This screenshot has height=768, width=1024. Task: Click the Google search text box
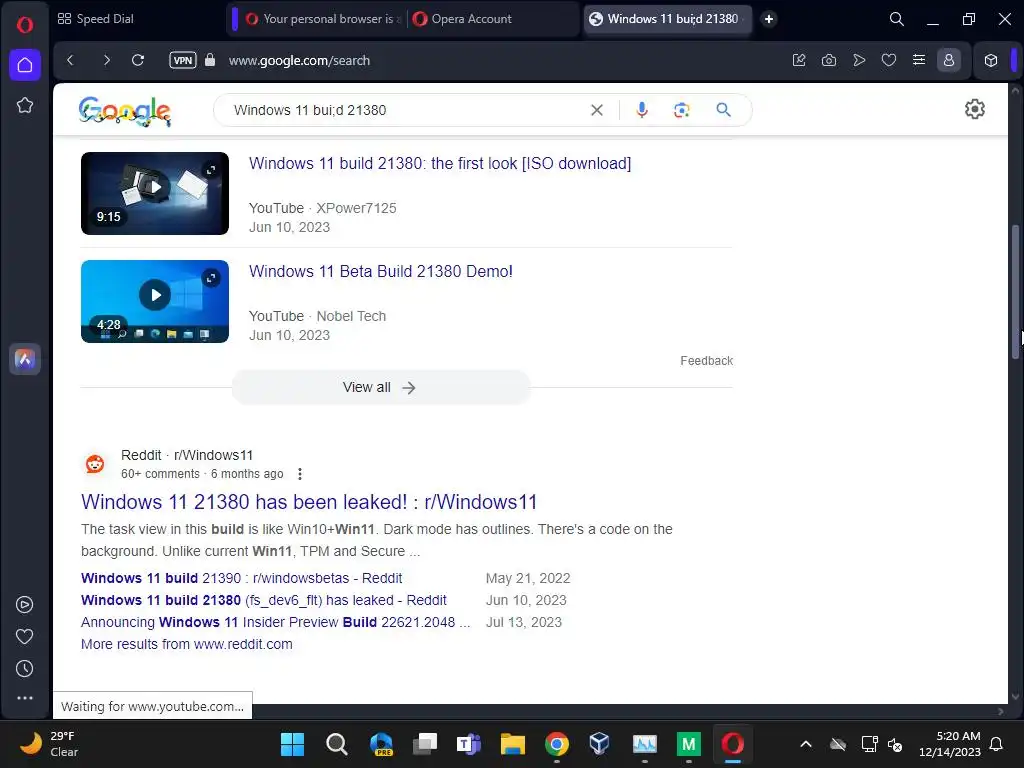pos(405,110)
